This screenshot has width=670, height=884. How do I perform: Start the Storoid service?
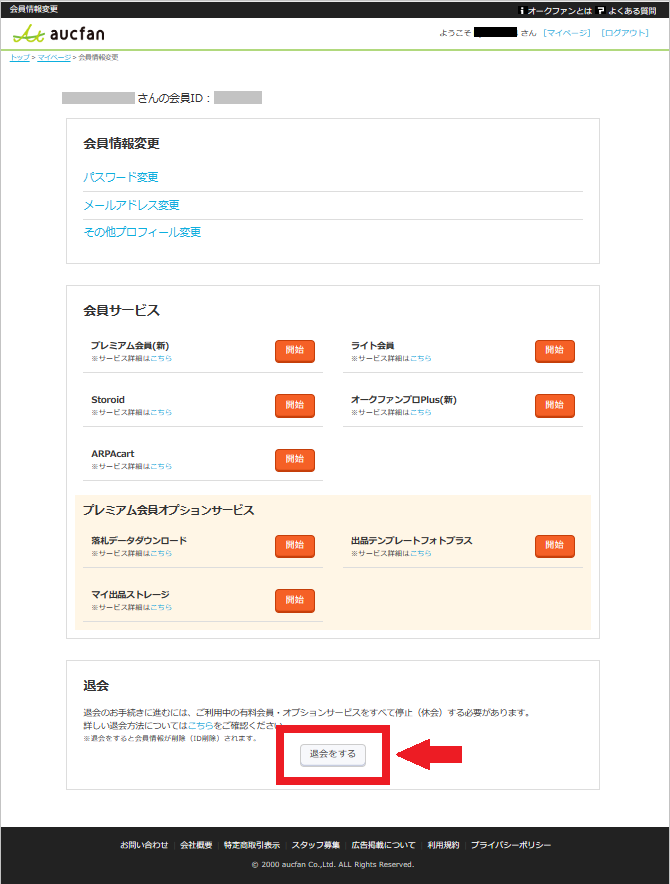[295, 405]
